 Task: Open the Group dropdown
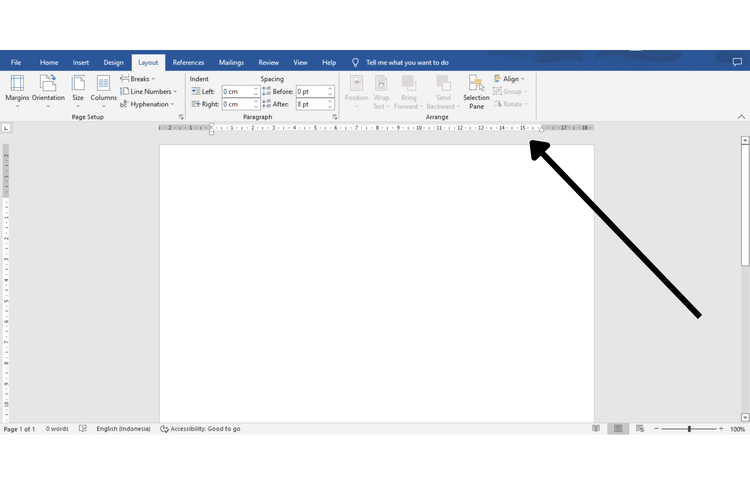[510, 91]
